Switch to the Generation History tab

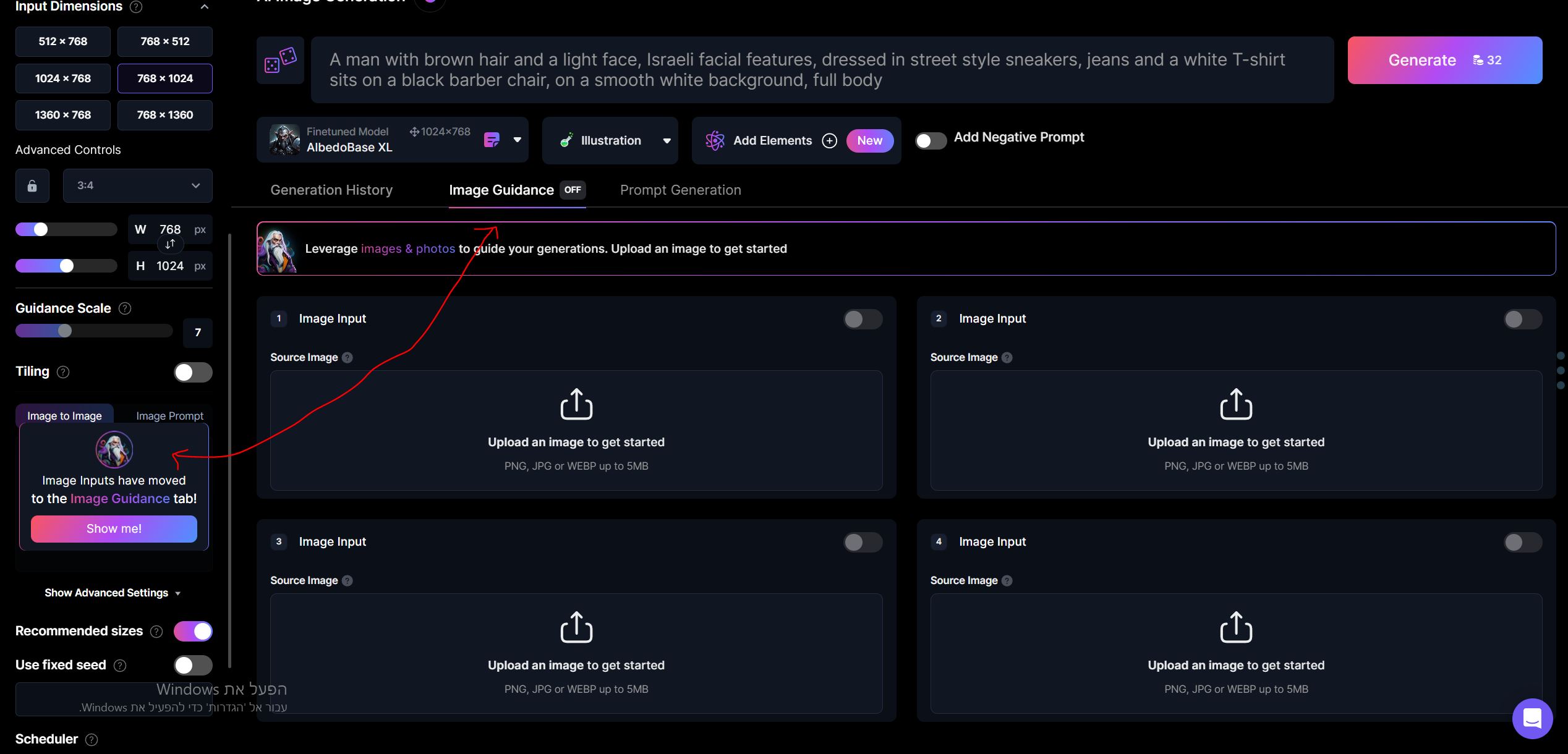tap(331, 190)
